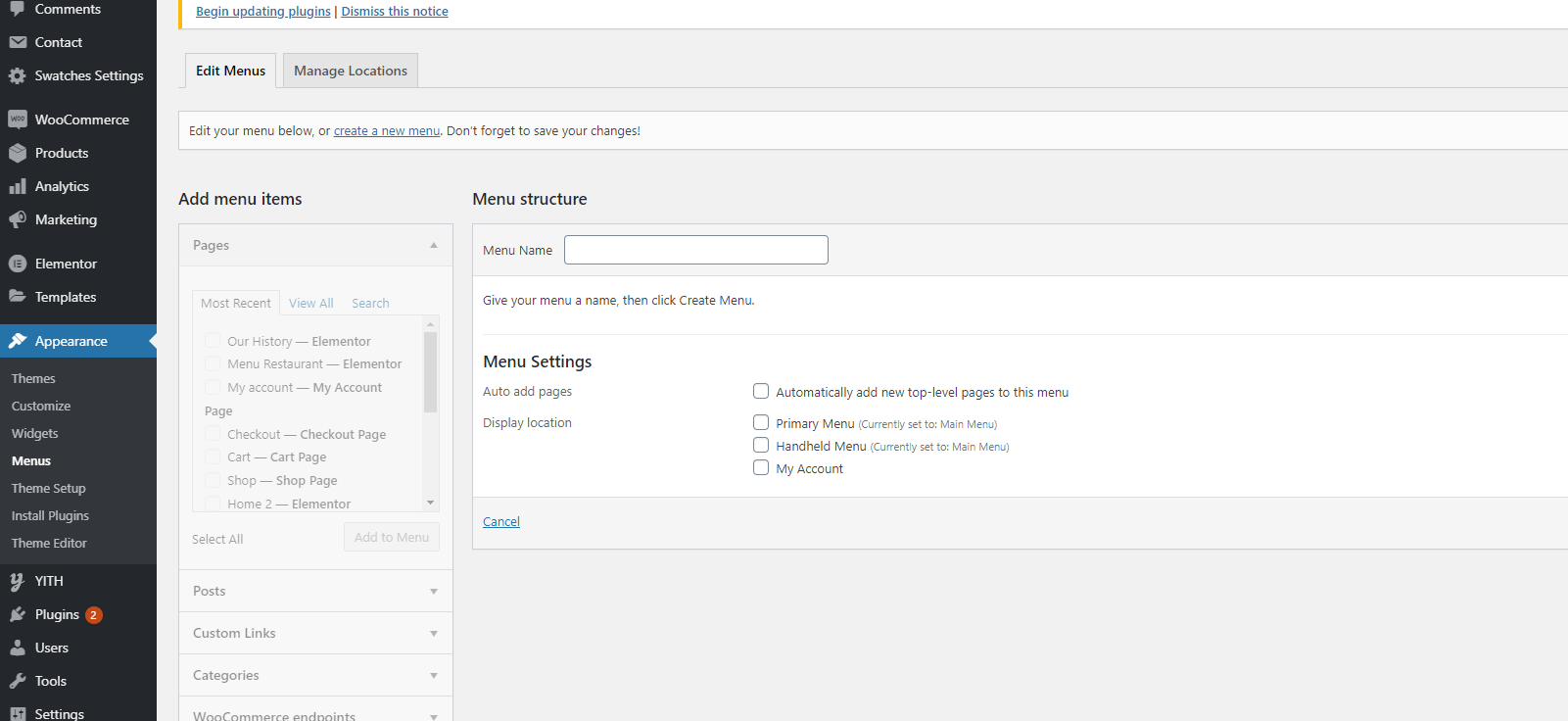Click the Plugins plug icon

18,614
